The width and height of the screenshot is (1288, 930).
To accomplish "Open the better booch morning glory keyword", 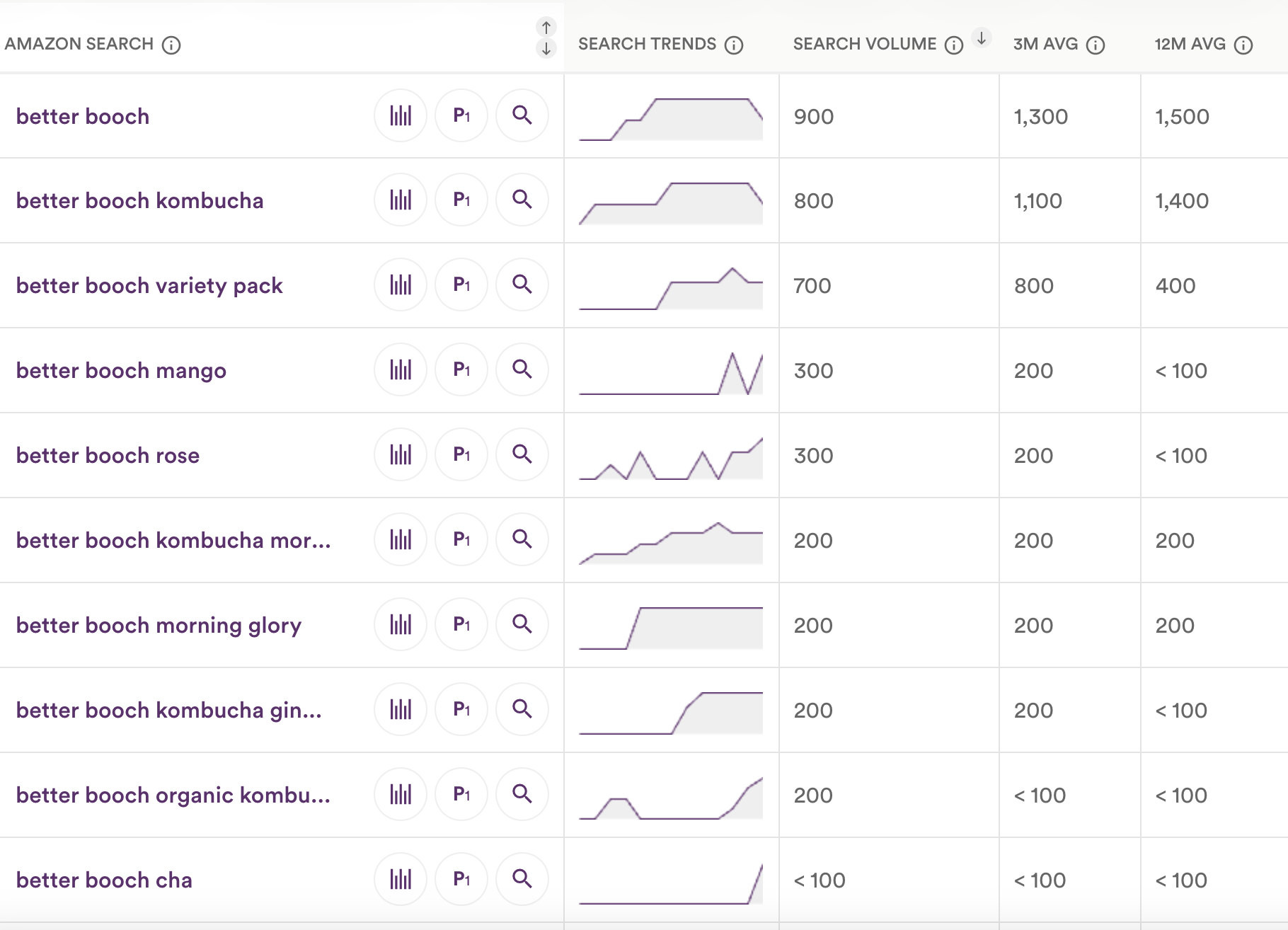I will tap(159, 625).
